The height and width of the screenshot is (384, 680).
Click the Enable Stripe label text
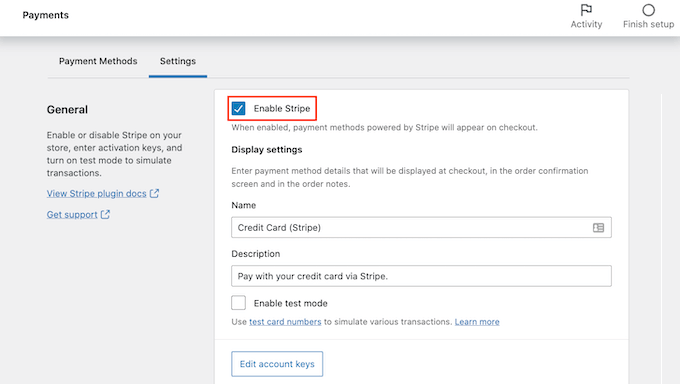tap(282, 108)
